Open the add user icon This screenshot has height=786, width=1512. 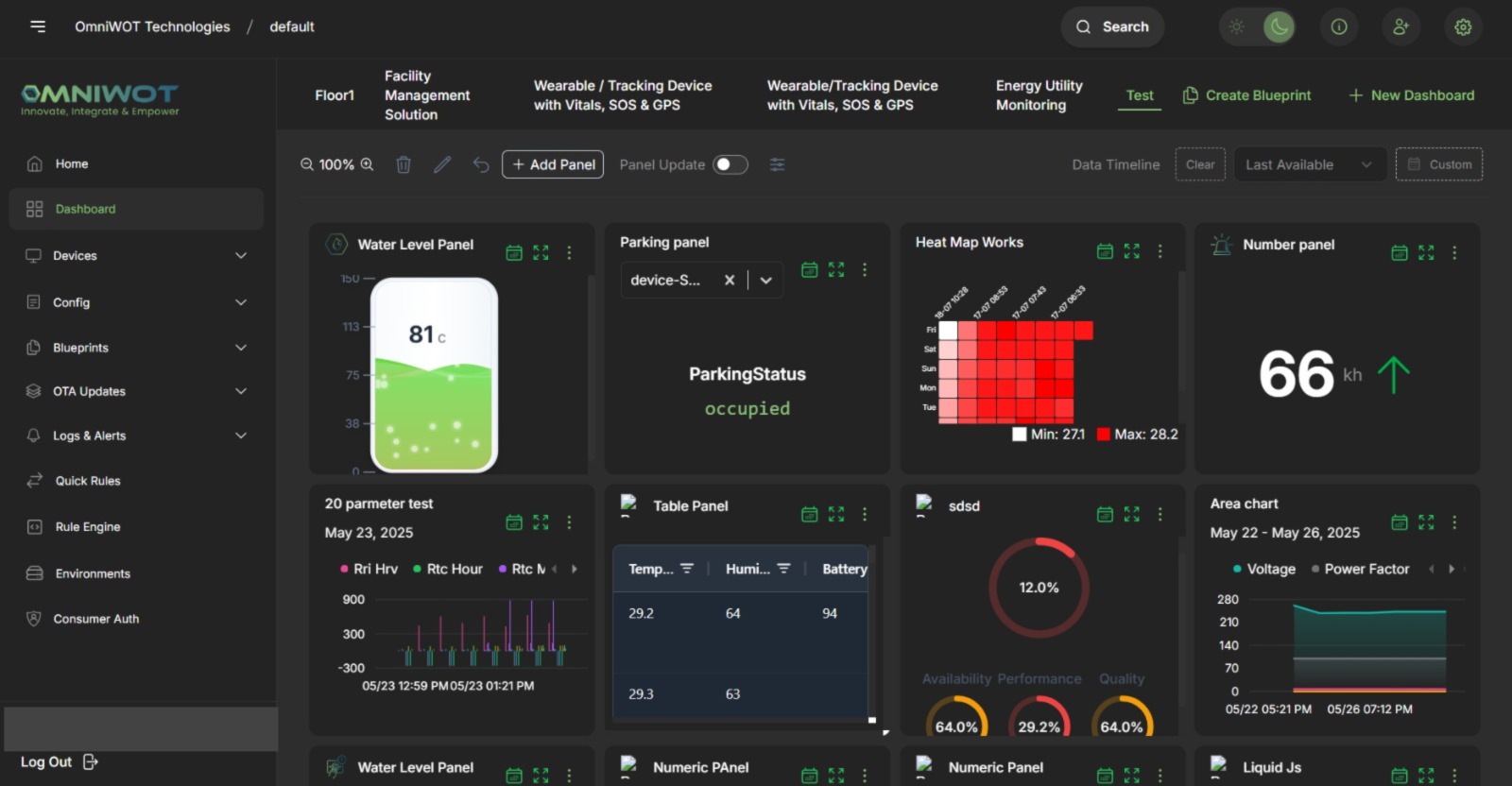pos(1400,26)
